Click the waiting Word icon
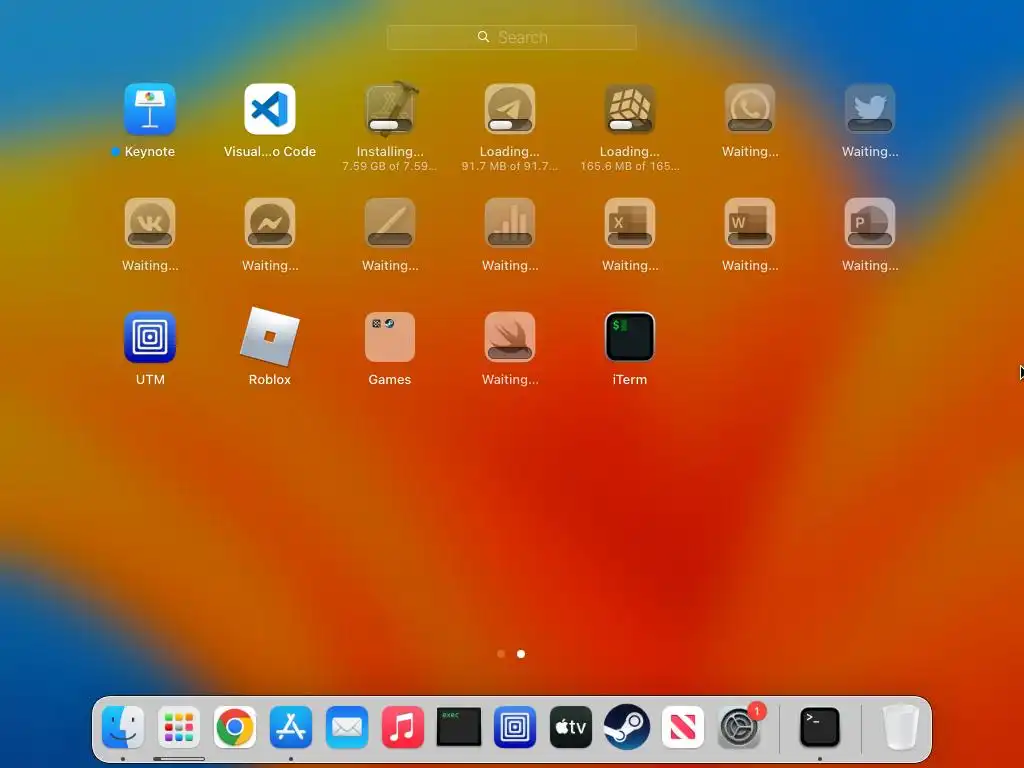The width and height of the screenshot is (1024, 768). pyautogui.click(x=750, y=223)
